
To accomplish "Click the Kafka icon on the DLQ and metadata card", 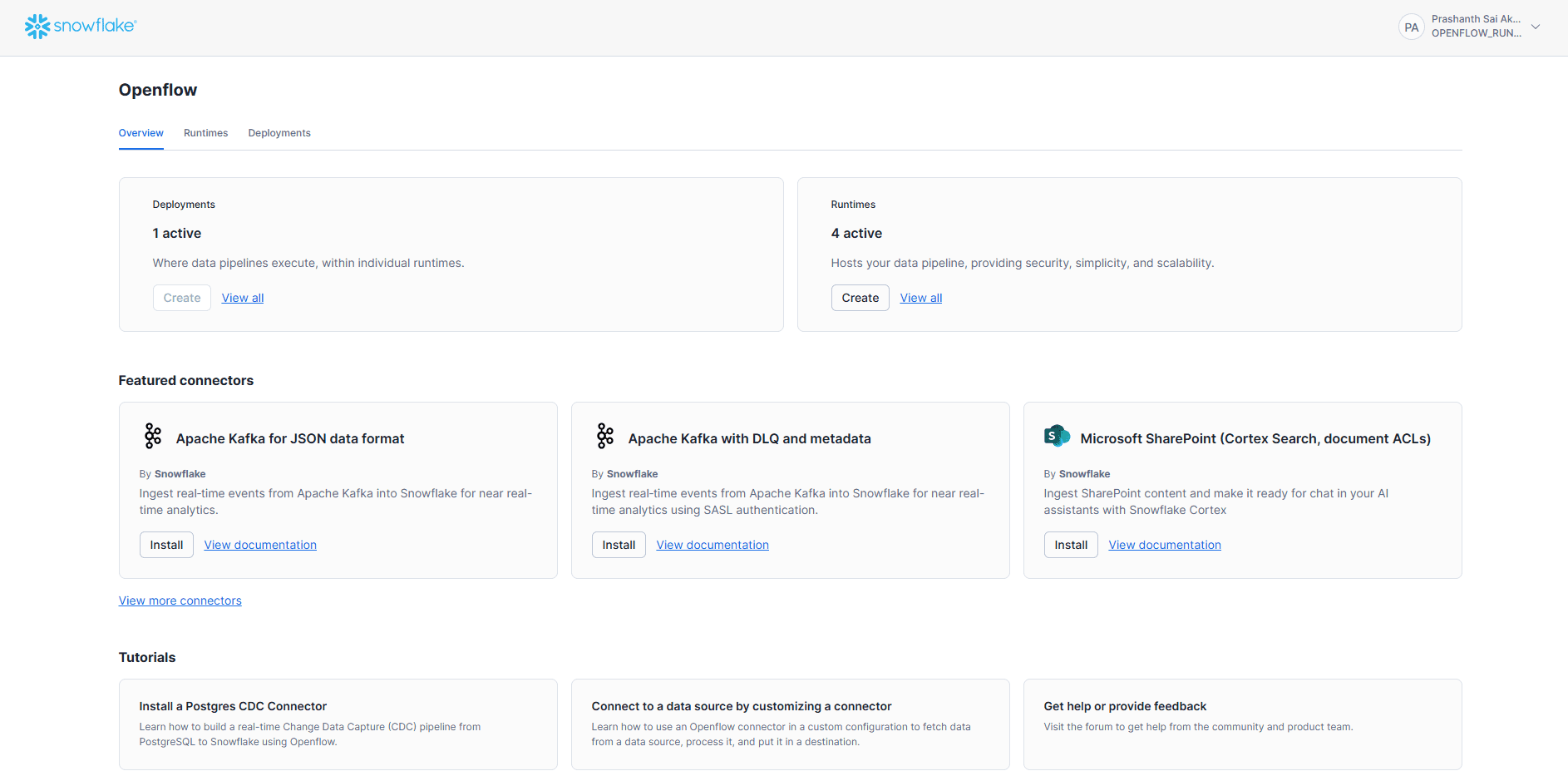I will tap(605, 436).
